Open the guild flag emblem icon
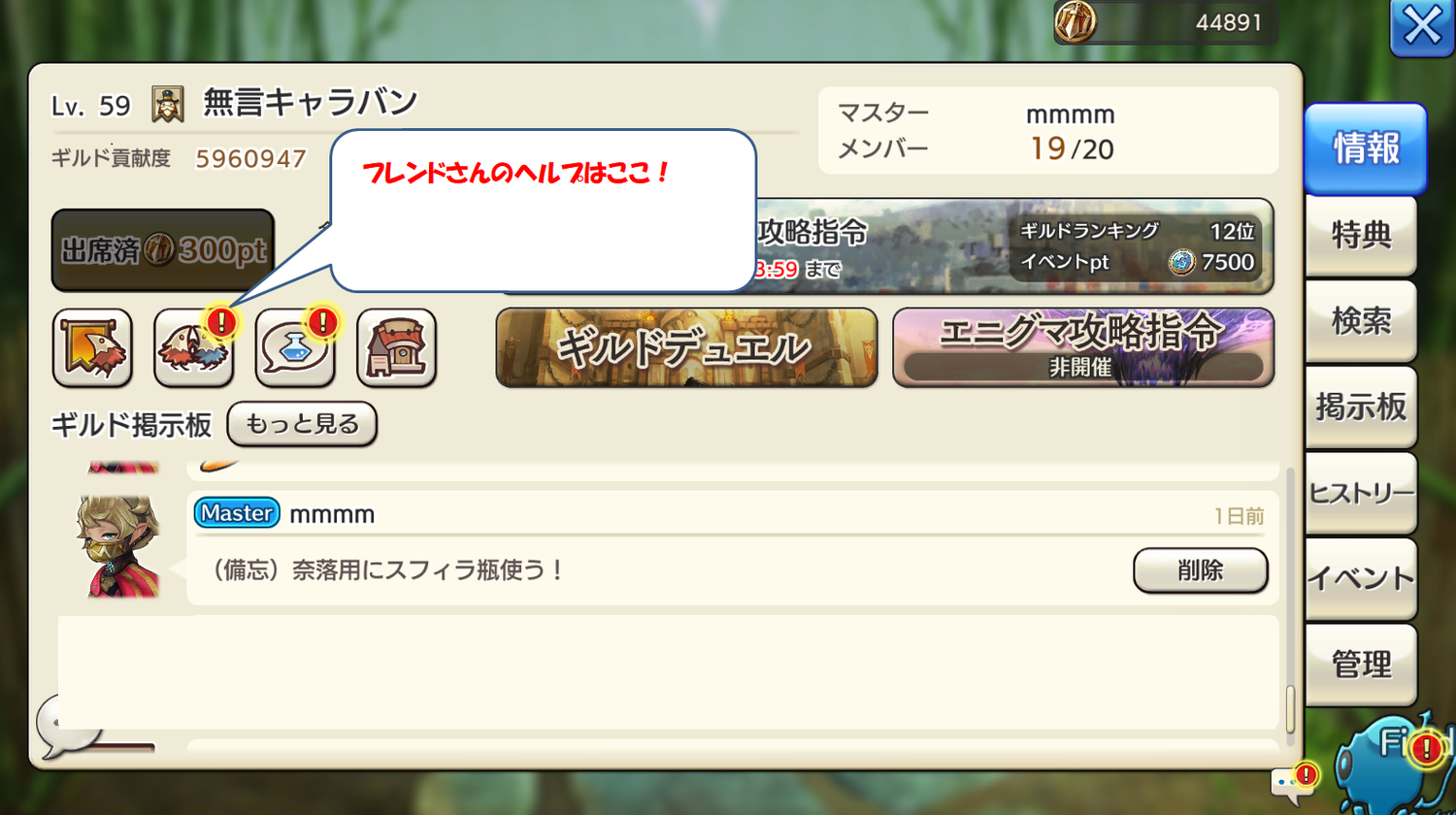1456x815 pixels. (x=92, y=347)
